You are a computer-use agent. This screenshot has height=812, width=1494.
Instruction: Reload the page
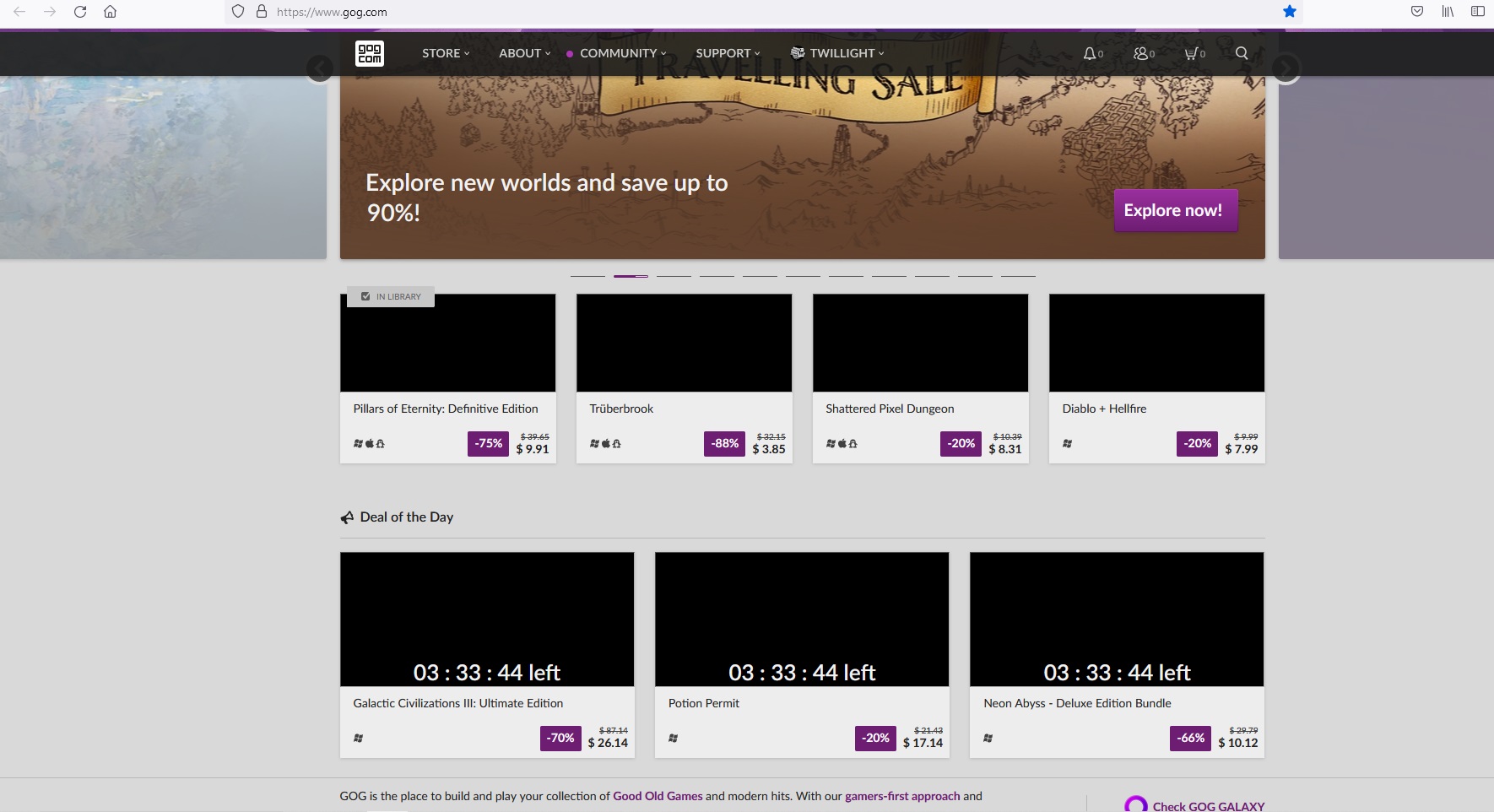[x=80, y=12]
